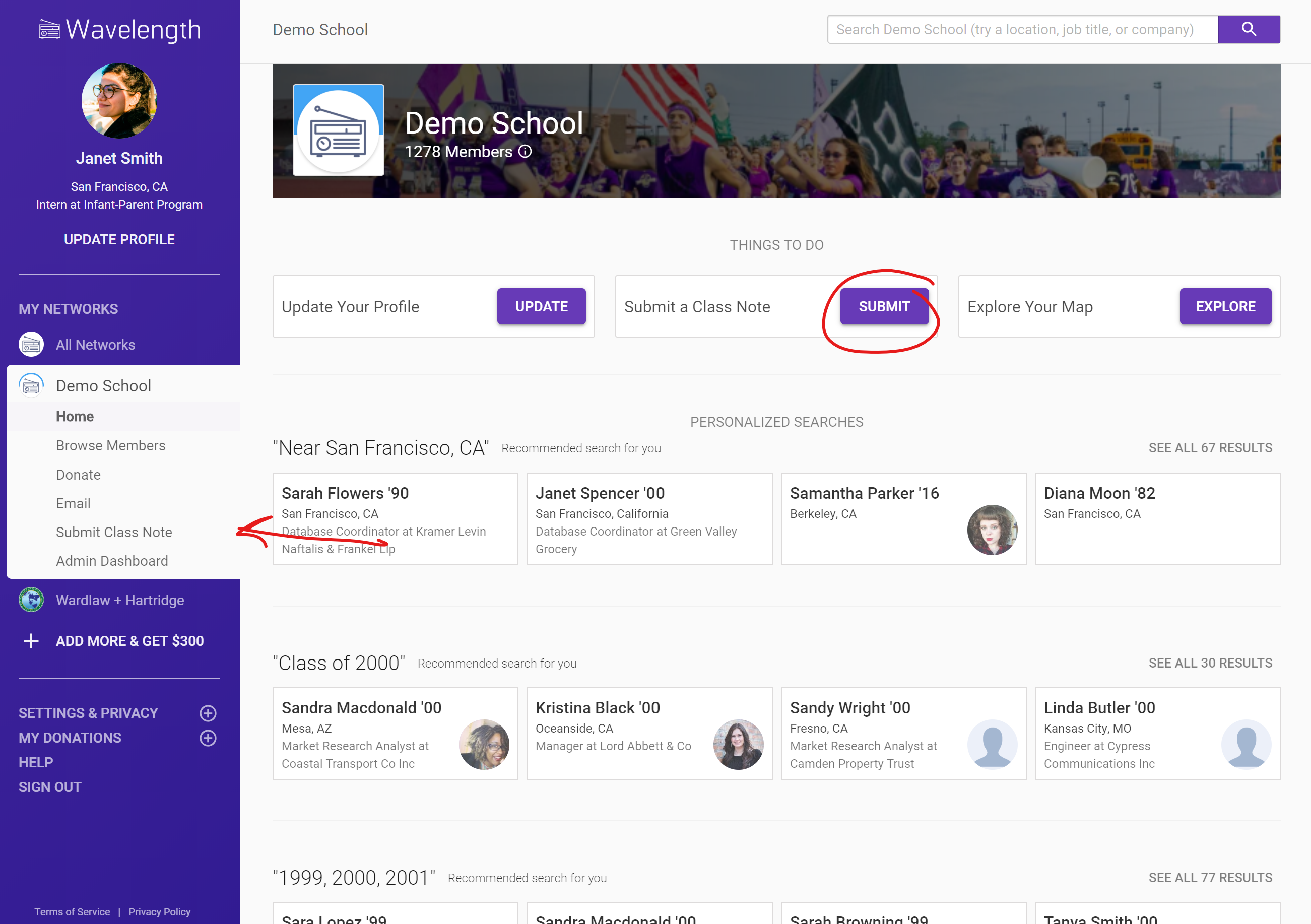This screenshot has width=1311, height=924.
Task: Click the Demo School radio logo tile
Action: click(x=338, y=130)
